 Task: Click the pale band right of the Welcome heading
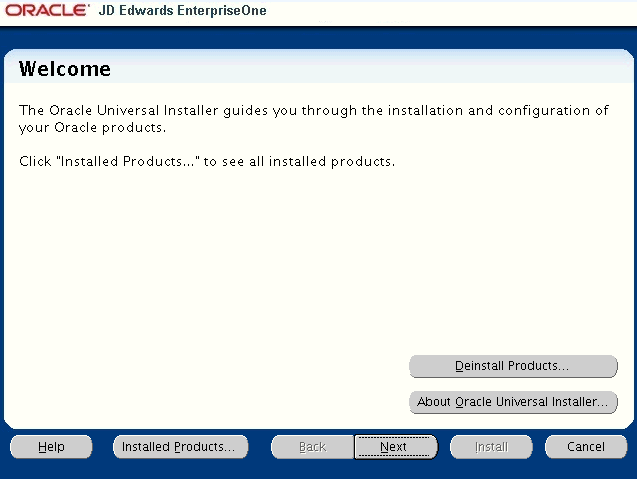pyautogui.click(x=400, y=69)
